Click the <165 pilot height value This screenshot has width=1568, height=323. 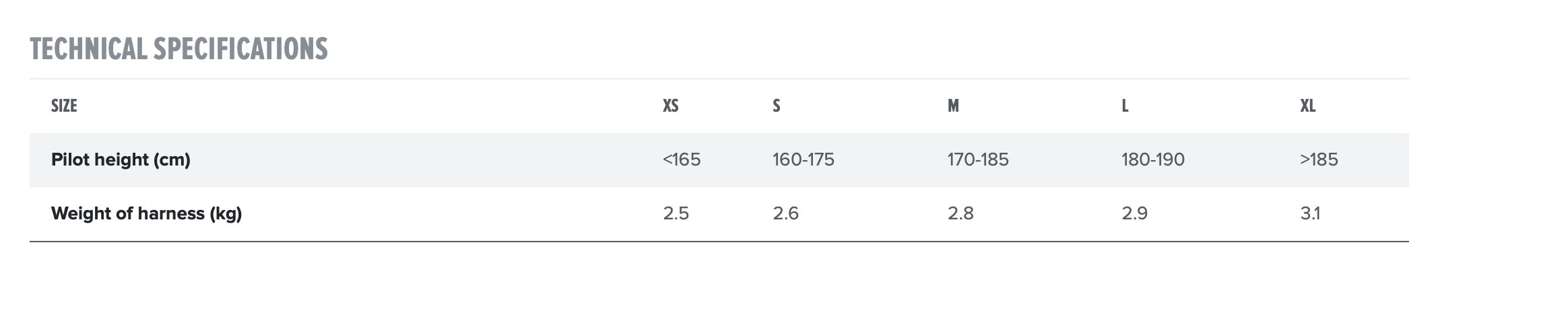682,159
